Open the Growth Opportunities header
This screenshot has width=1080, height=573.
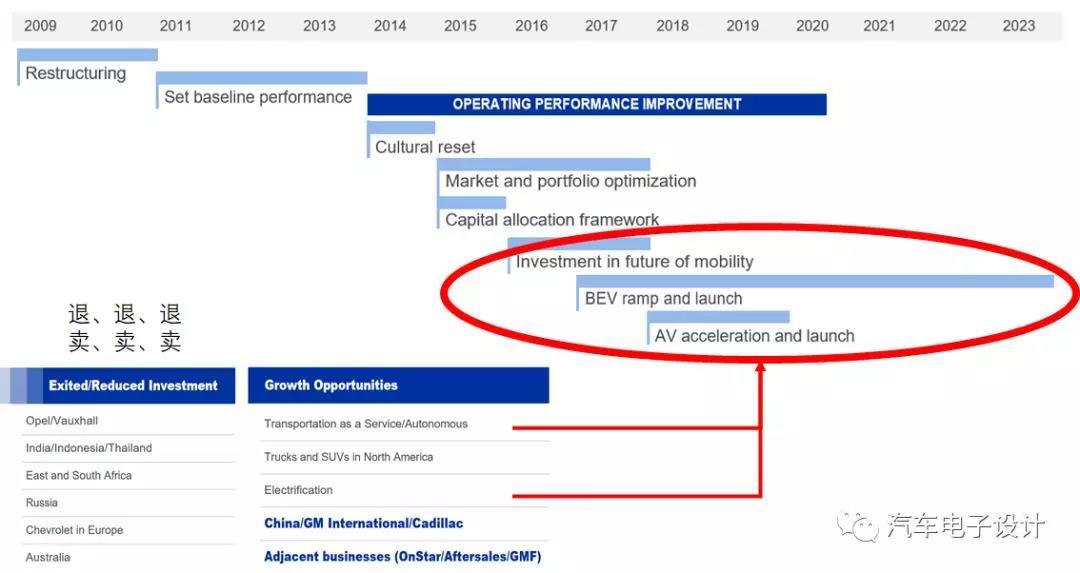click(331, 386)
